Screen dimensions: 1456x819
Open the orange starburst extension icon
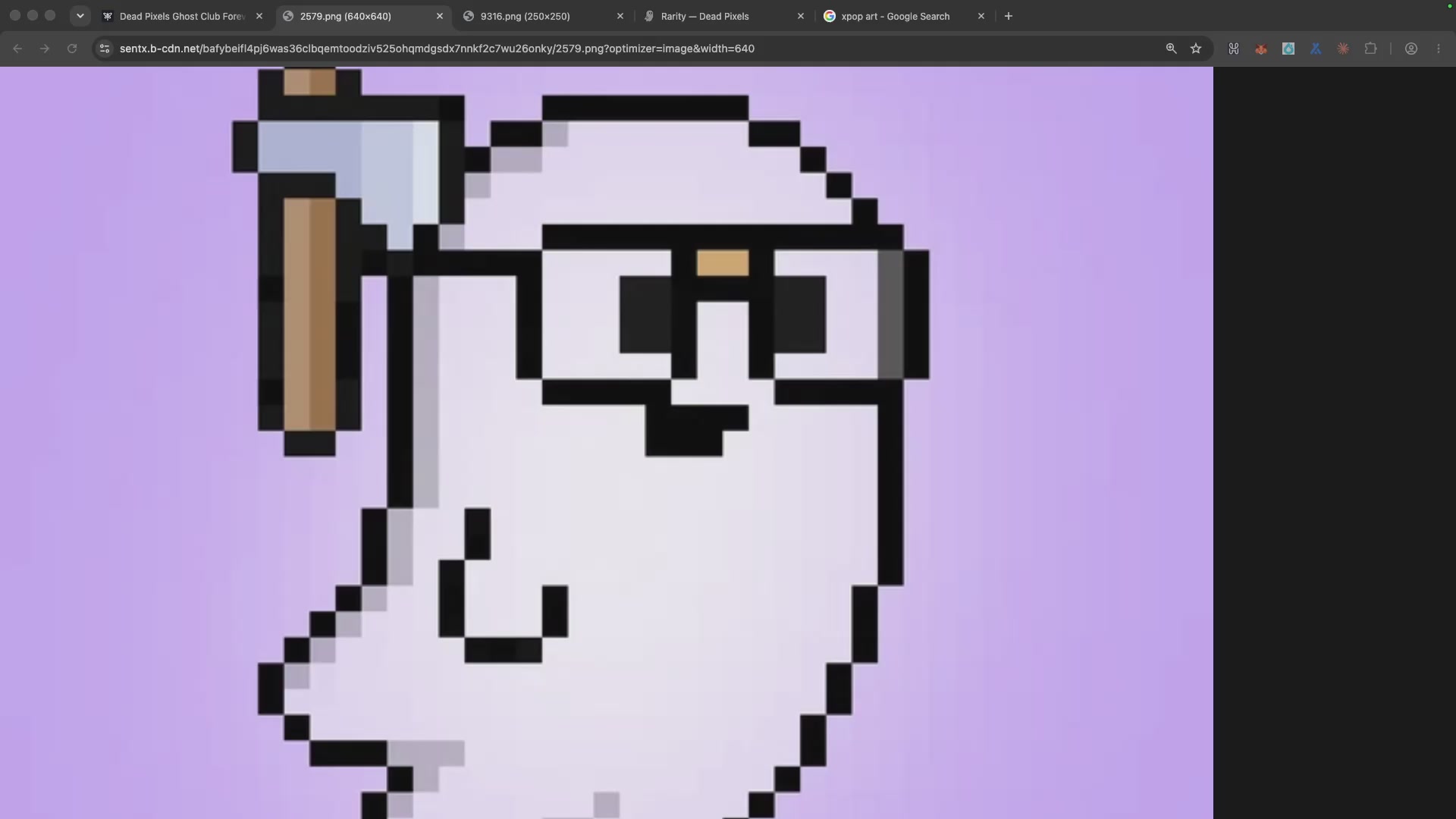(1343, 49)
